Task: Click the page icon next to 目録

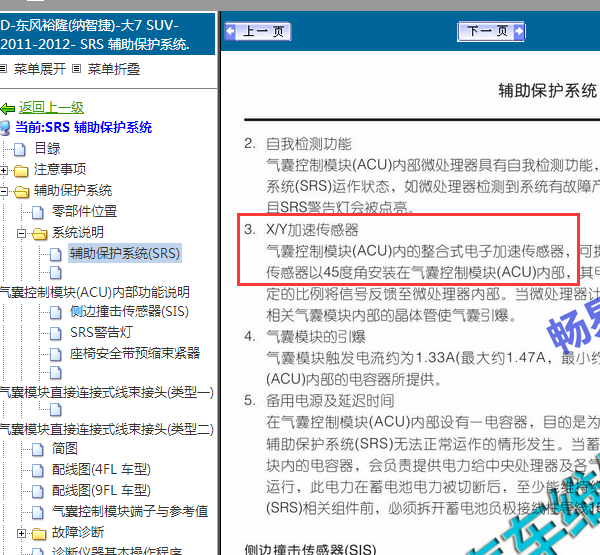Action: [x=20, y=149]
